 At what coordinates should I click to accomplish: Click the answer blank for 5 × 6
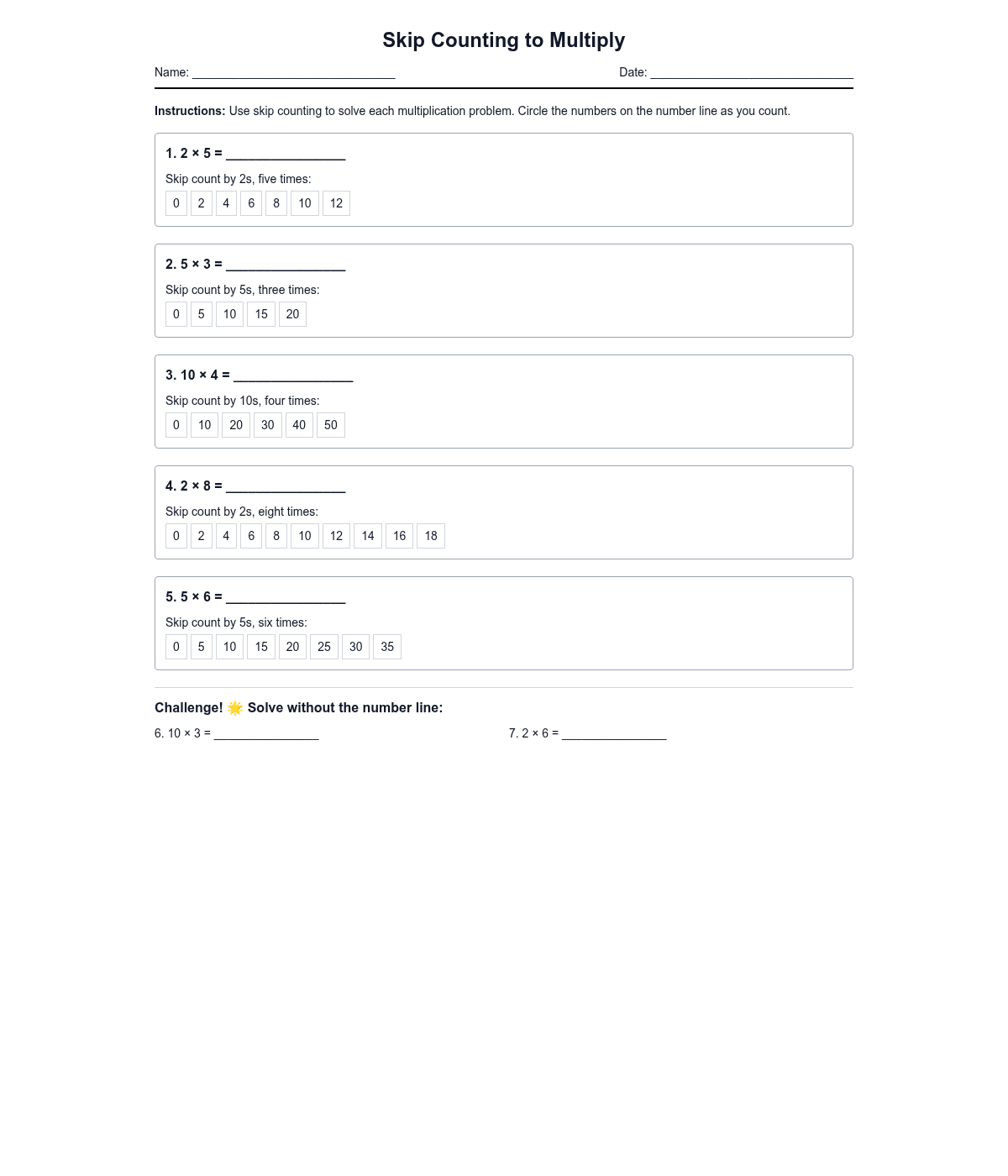[286, 596]
